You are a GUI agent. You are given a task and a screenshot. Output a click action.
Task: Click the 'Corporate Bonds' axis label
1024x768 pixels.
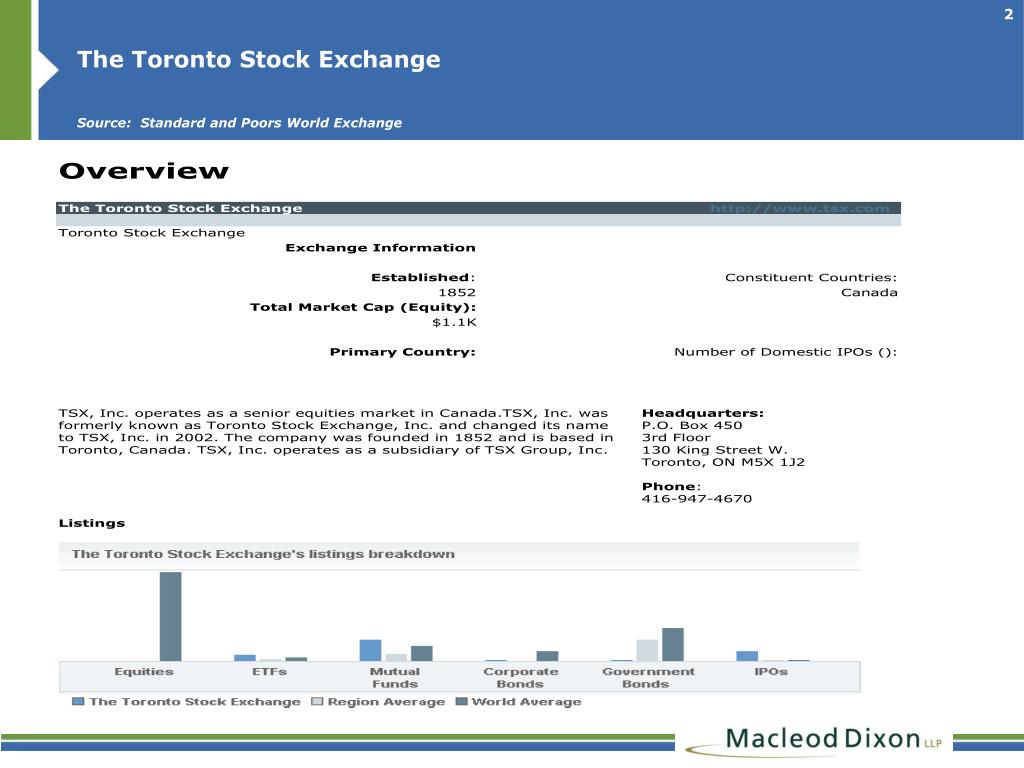[520, 678]
